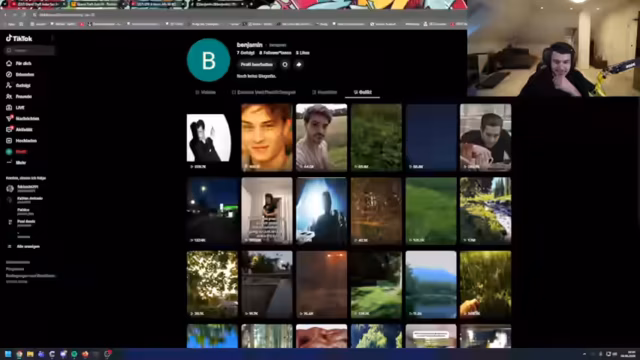
Task: Open the Freunde friends icon
Action: coord(9,96)
